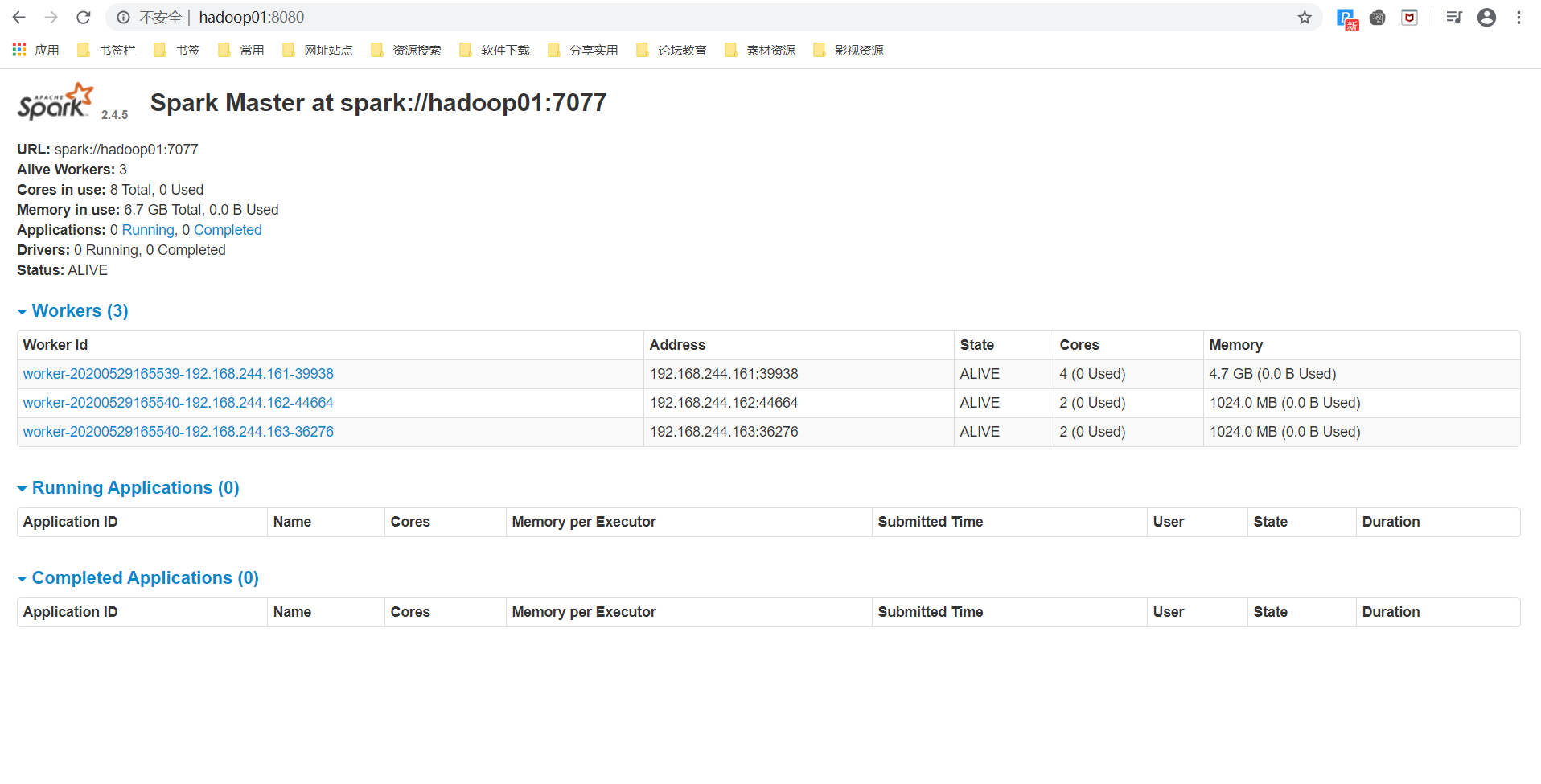Viewport: 1541px width, 784px height.
Task: Click the 4.7 GB (0.0 B Used) cell
Action: pos(1362,374)
